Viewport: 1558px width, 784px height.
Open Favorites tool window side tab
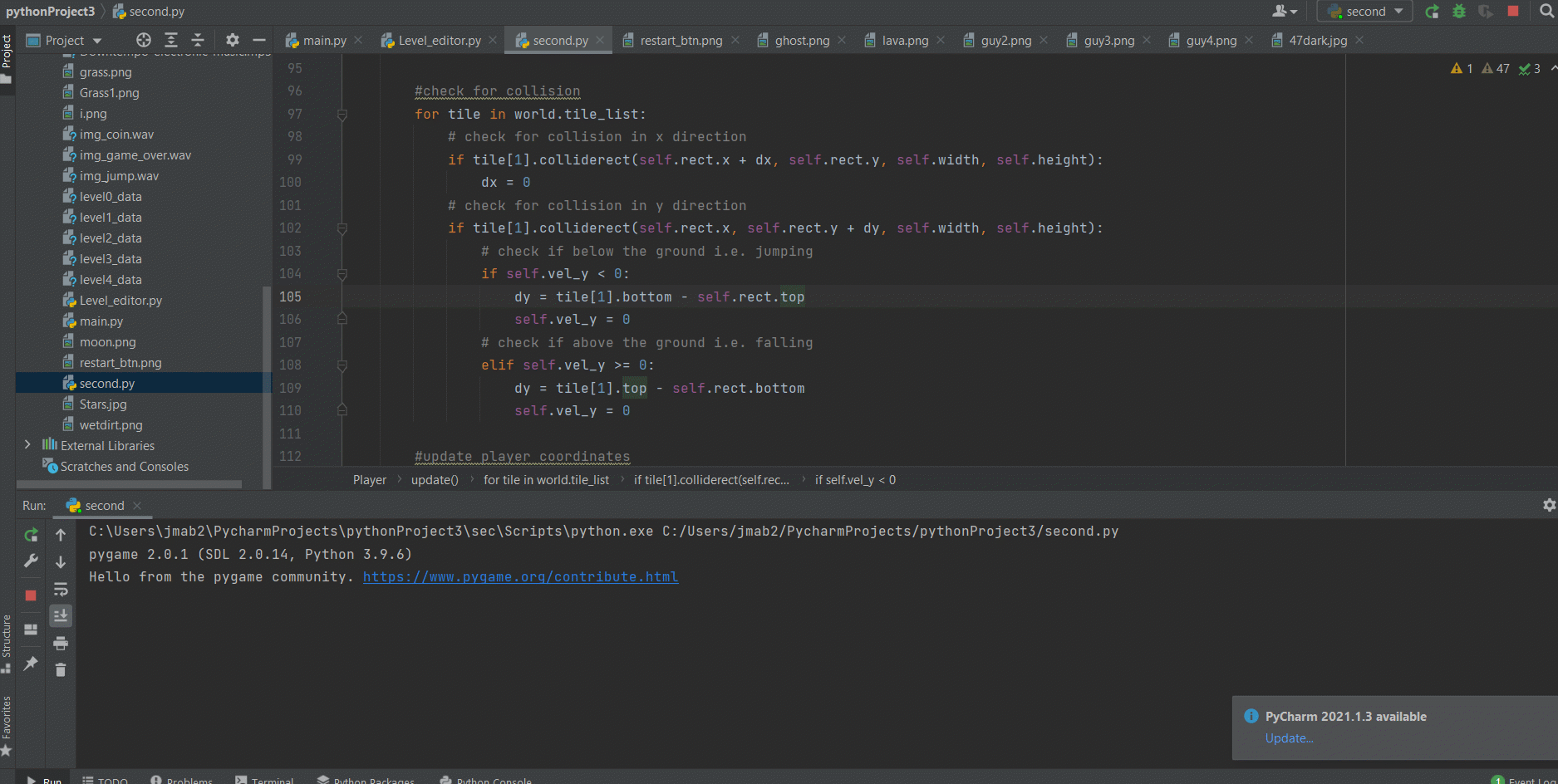pyautogui.click(x=7, y=725)
